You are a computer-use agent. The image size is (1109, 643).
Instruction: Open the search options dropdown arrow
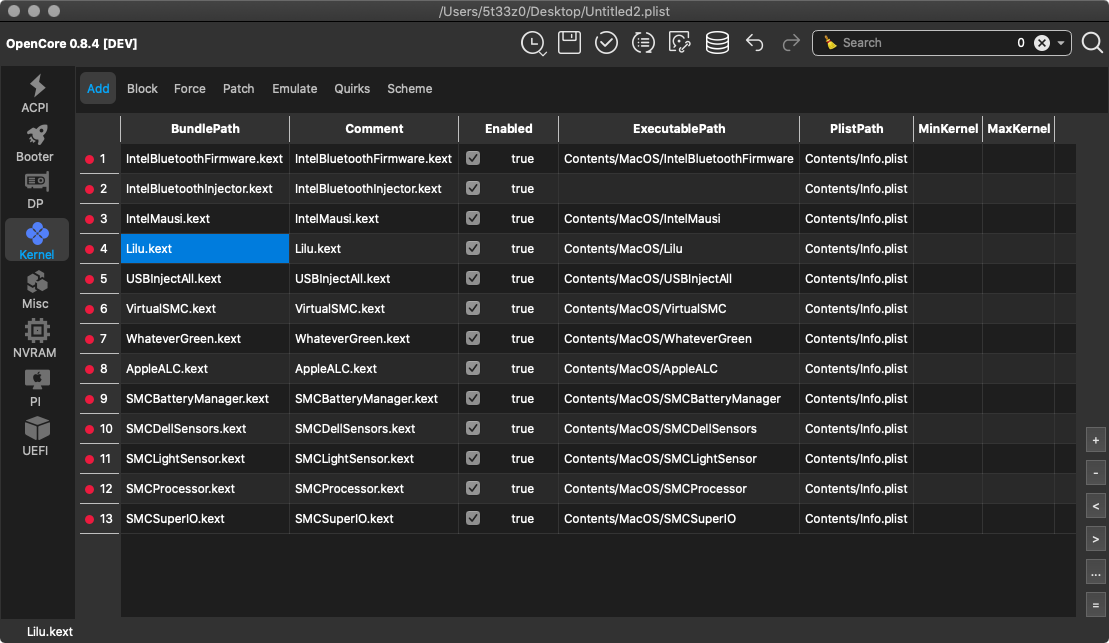tap(1061, 43)
